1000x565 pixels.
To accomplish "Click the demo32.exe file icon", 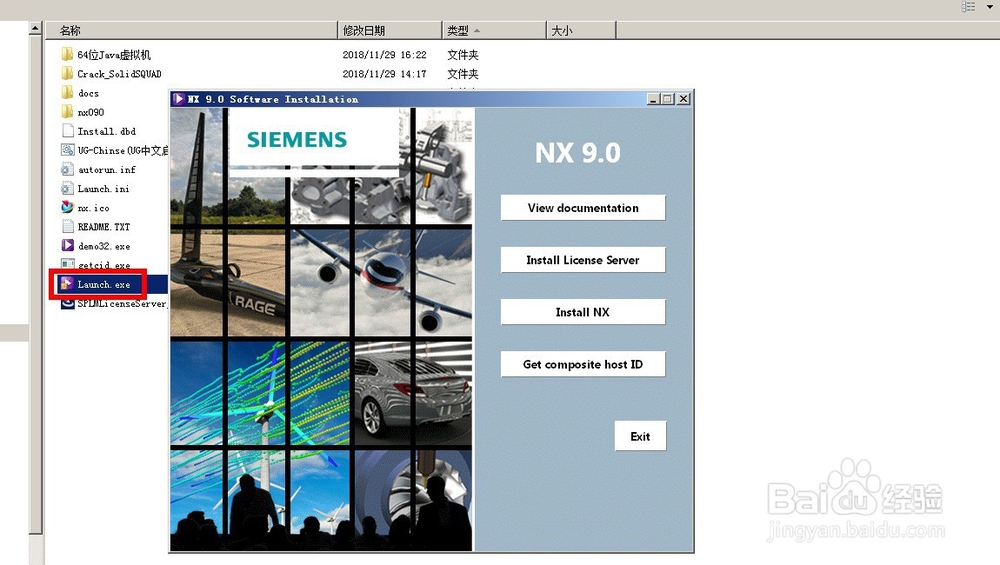I will click(68, 246).
